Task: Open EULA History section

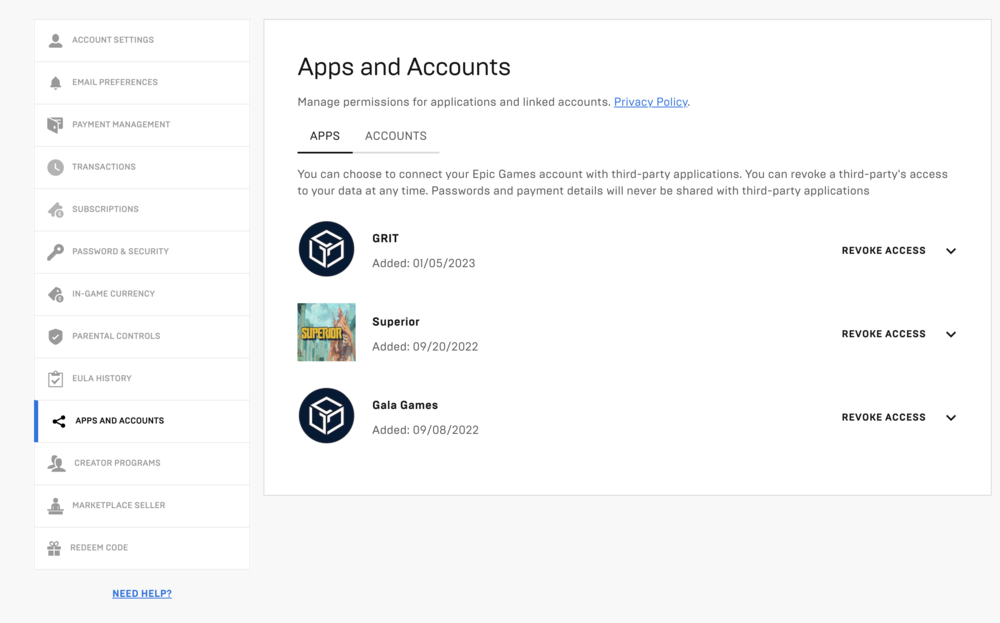Action: tap(142, 379)
